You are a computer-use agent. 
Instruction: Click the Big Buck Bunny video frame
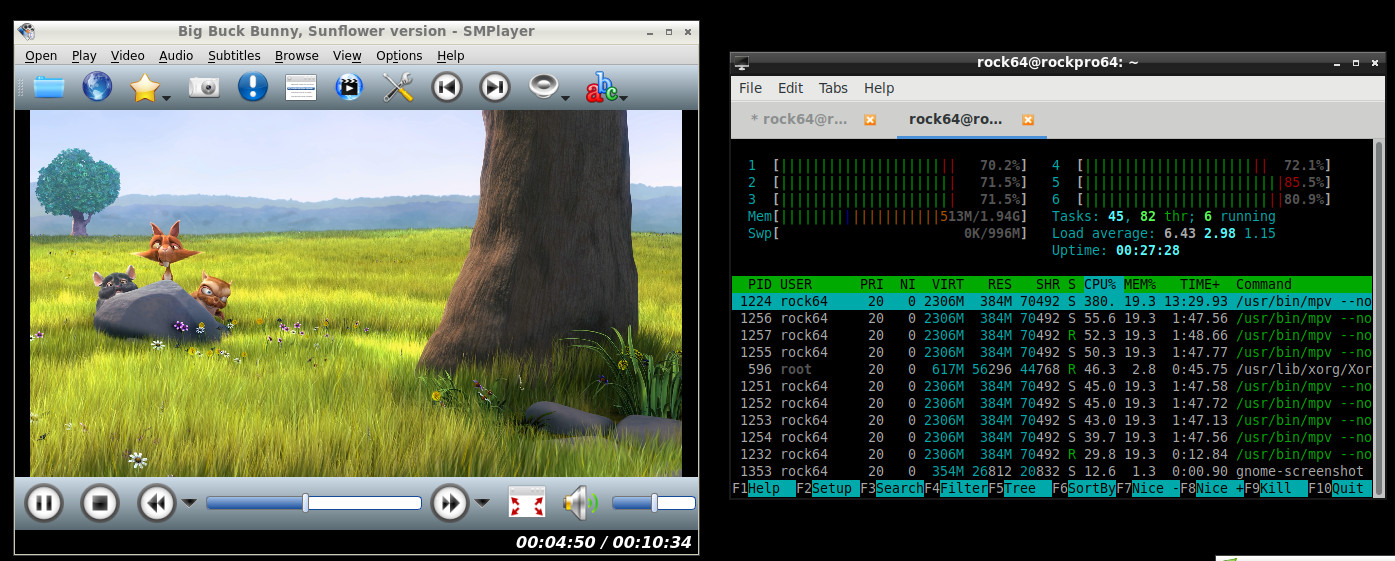click(355, 293)
